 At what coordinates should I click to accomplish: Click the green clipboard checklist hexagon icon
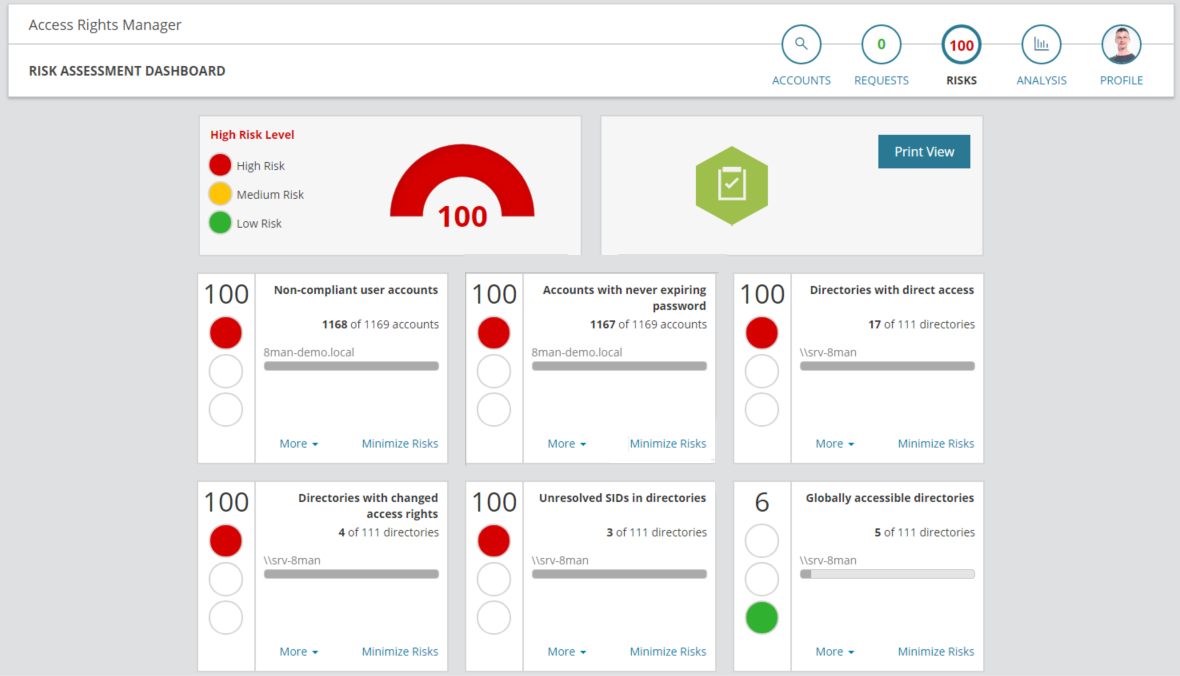tap(732, 185)
